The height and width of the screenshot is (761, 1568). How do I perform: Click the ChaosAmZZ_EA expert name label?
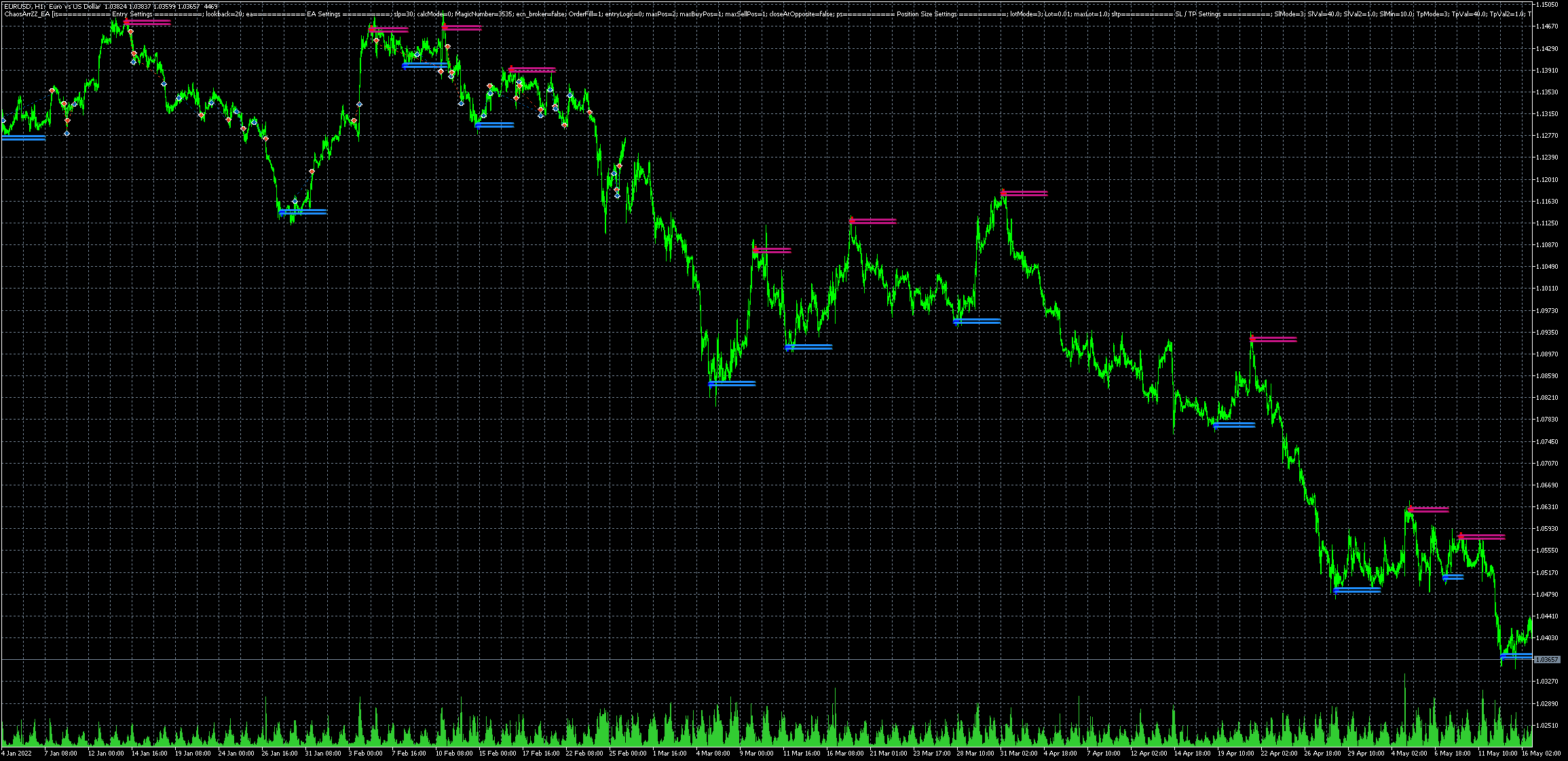pyautogui.click(x=27, y=14)
